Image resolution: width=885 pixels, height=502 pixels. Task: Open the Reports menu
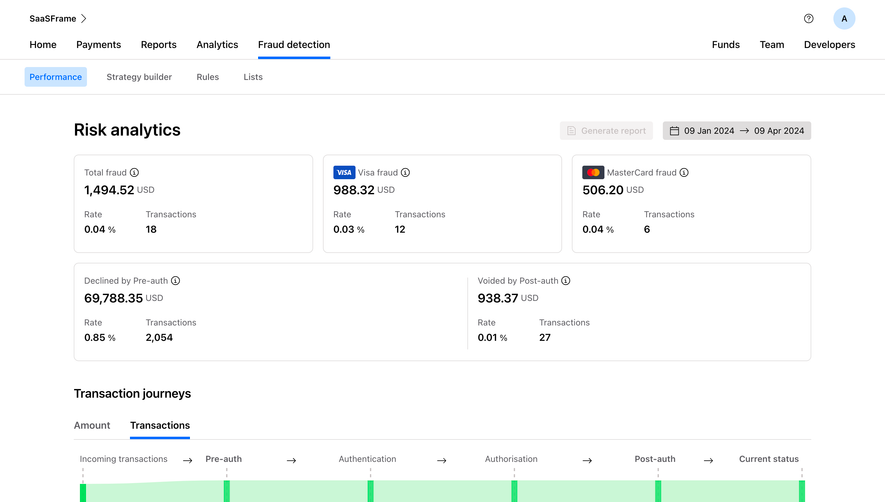pos(159,45)
